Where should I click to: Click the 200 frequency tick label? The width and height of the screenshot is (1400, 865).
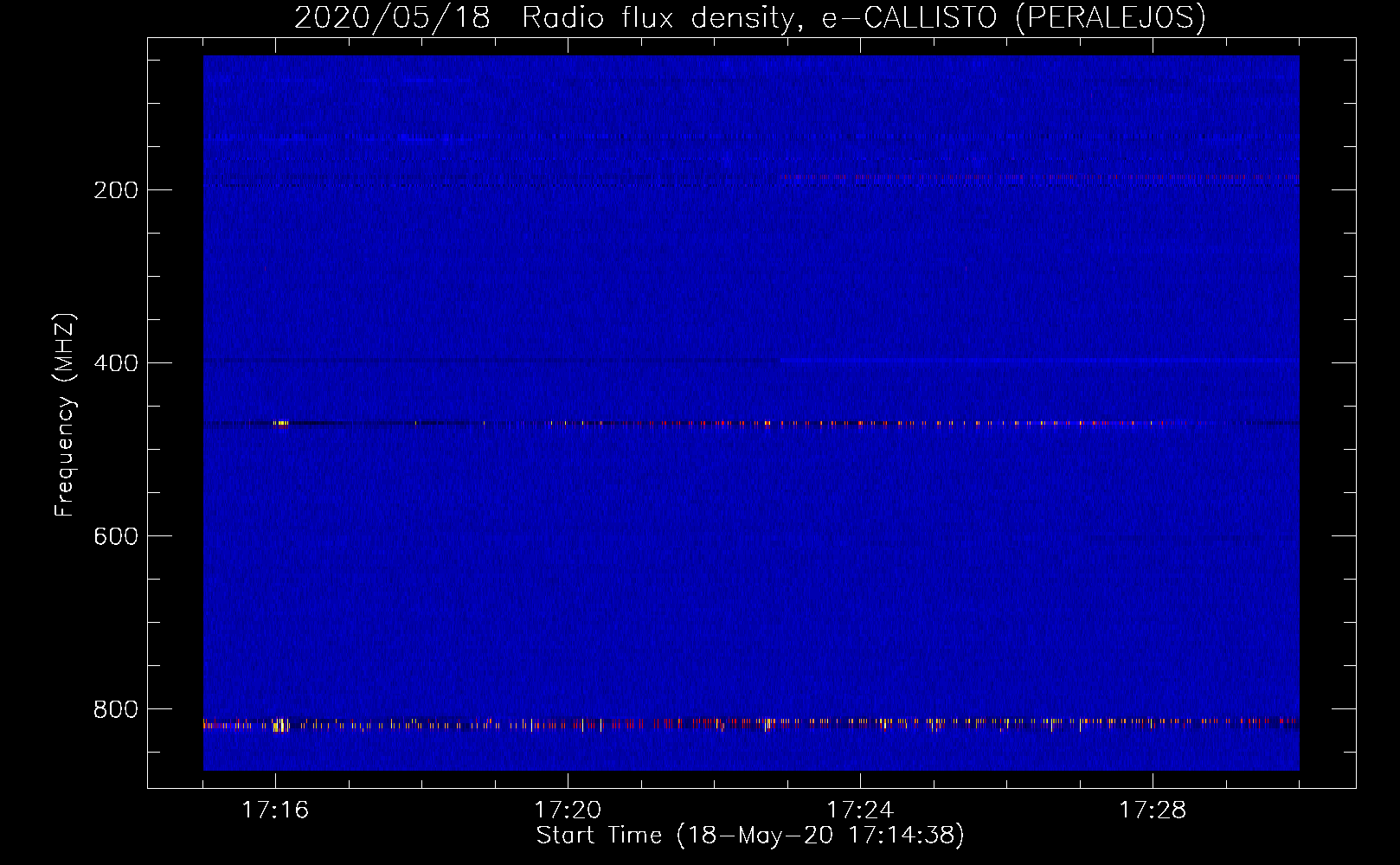[x=116, y=190]
